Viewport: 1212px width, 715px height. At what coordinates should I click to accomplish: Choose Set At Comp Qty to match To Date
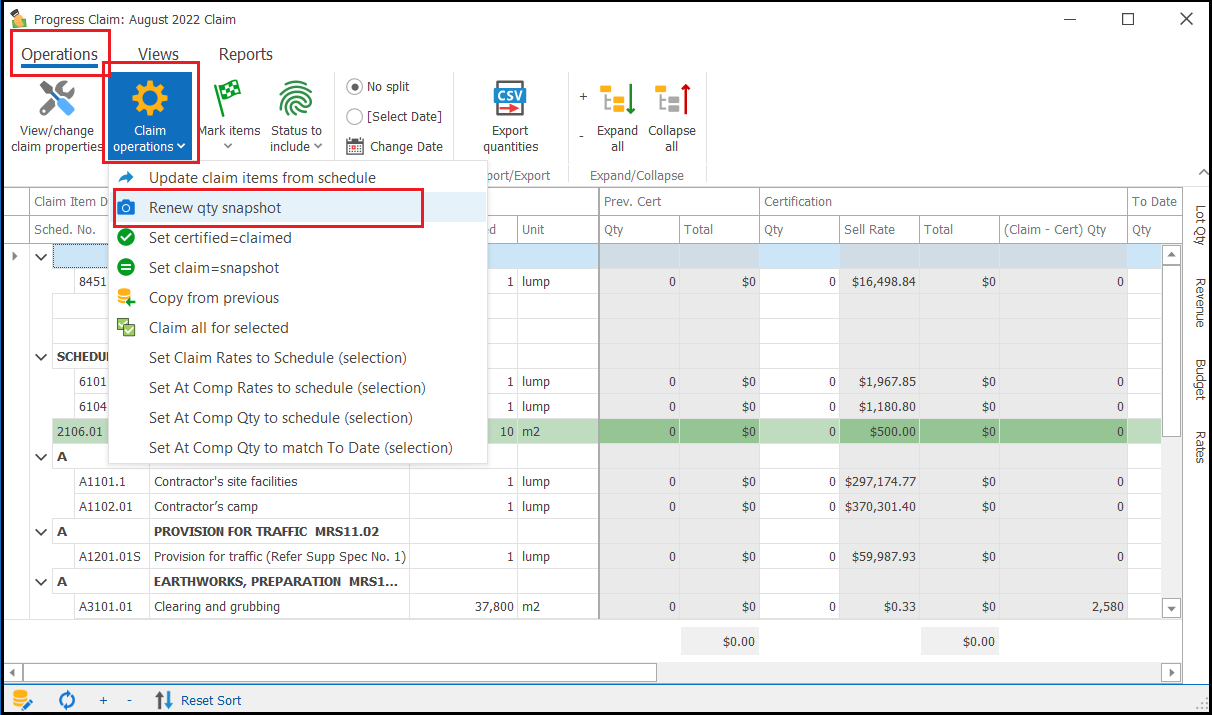[297, 448]
